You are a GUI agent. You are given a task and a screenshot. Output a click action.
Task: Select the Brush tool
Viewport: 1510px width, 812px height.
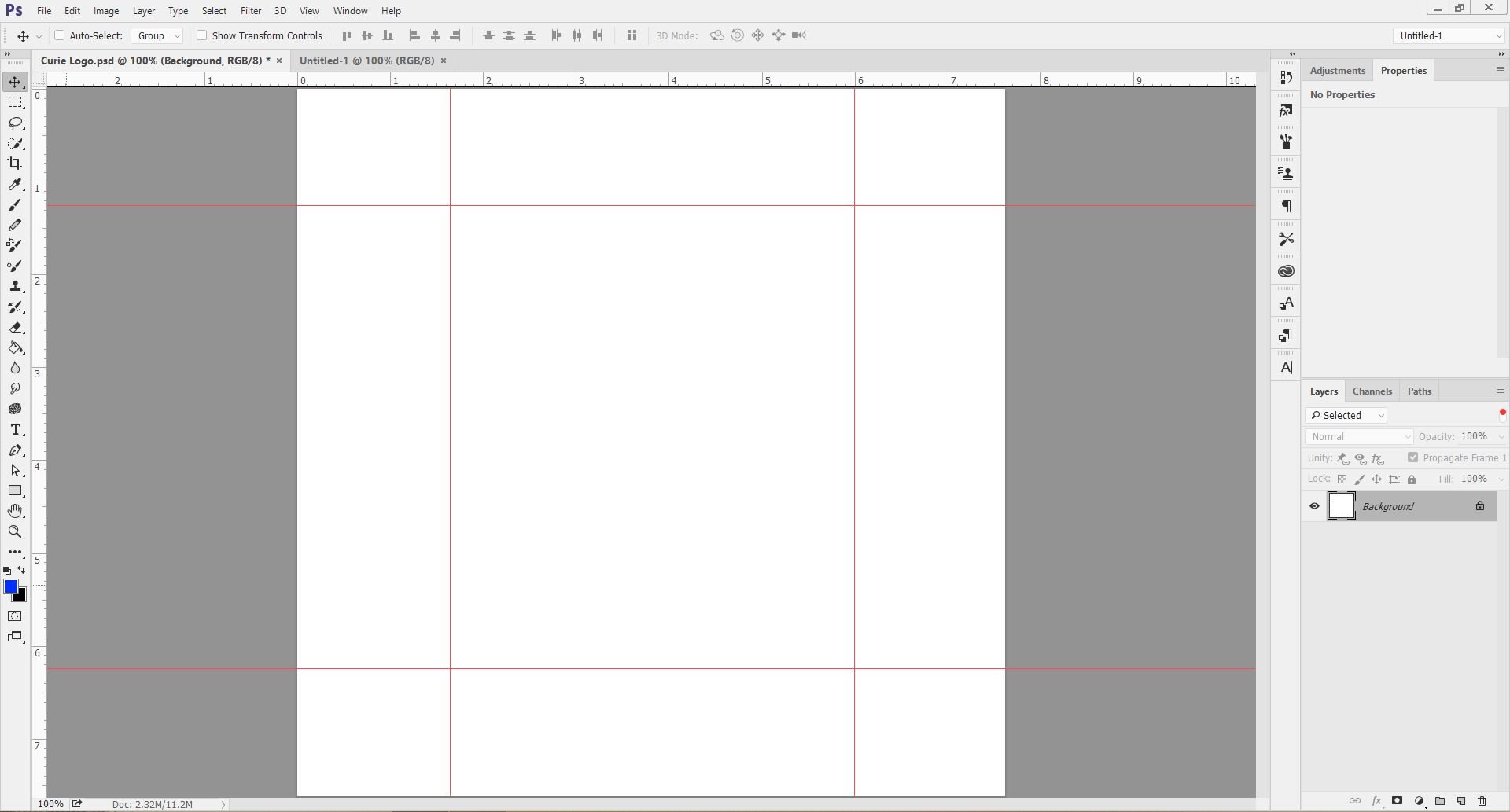[x=15, y=204]
